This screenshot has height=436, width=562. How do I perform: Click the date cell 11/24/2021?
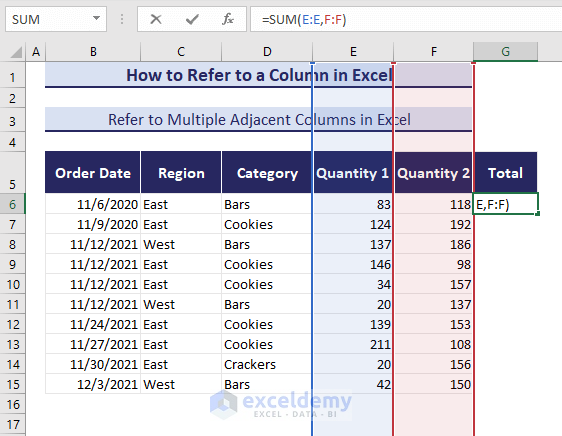93,324
